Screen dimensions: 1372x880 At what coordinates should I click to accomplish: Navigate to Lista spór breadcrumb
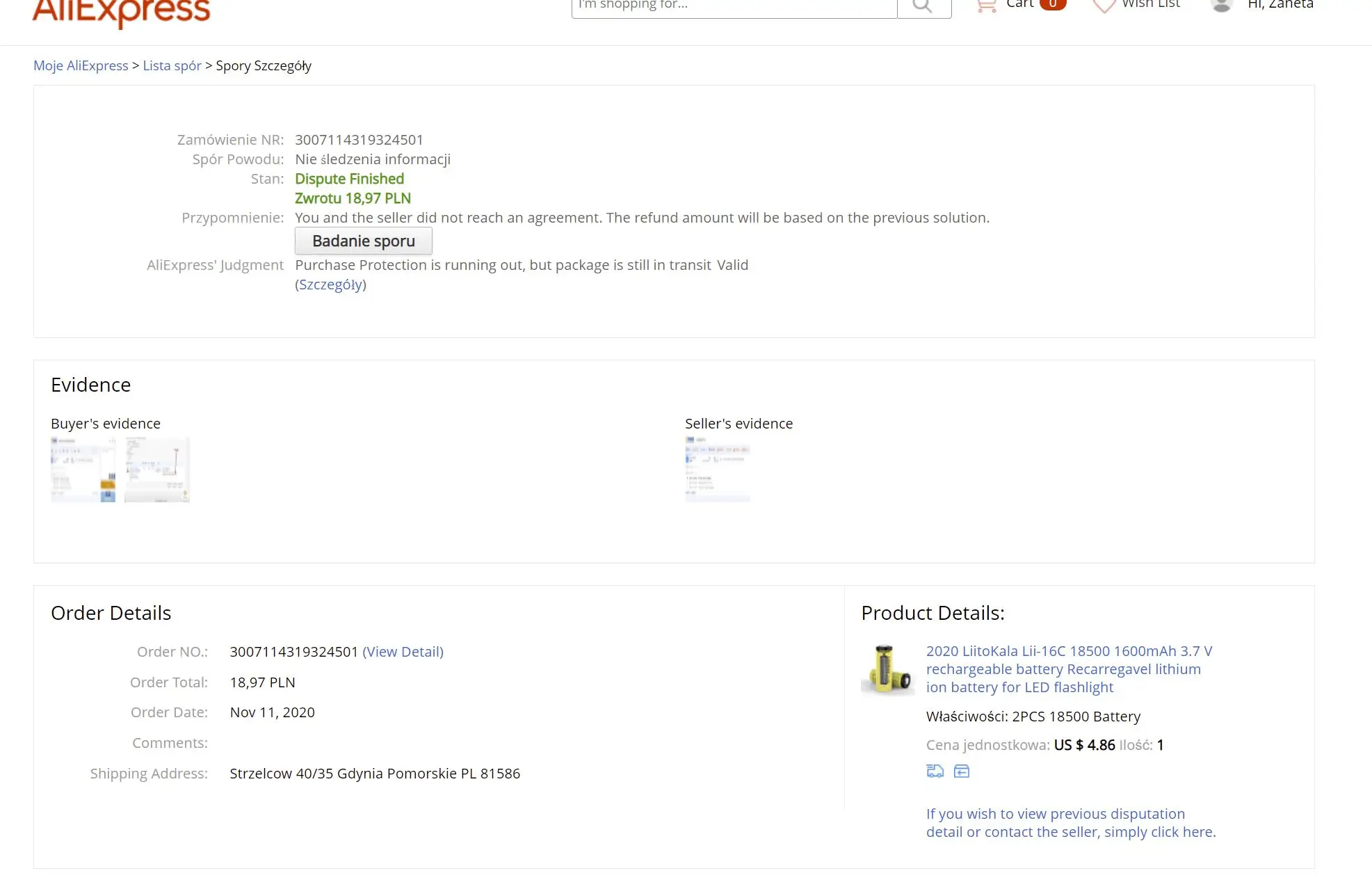pyautogui.click(x=172, y=65)
